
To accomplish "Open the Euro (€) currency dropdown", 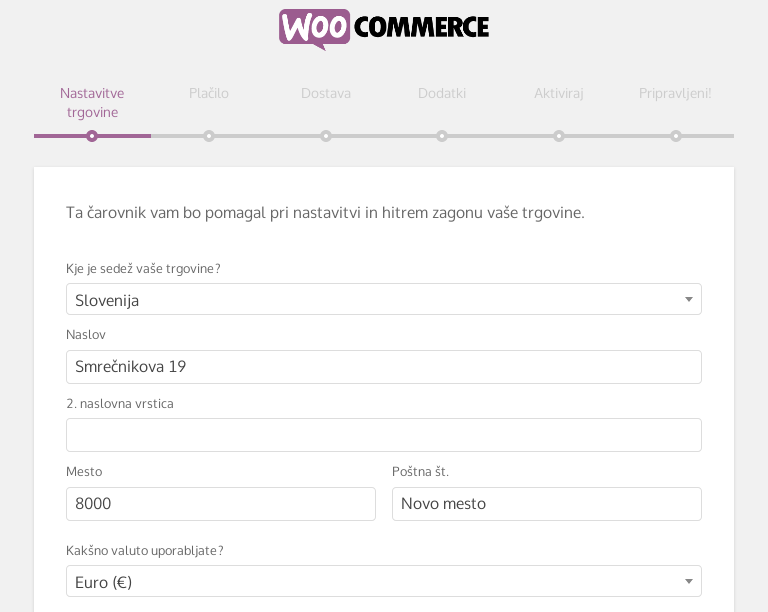I will (384, 581).
